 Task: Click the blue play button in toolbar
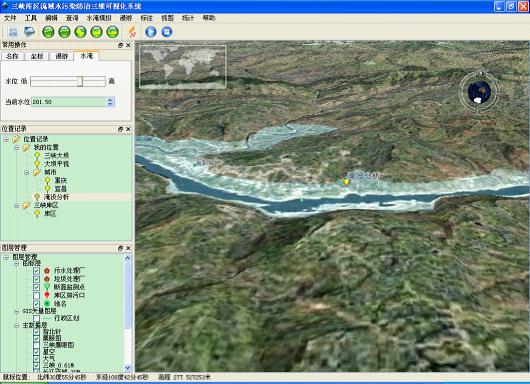coord(150,32)
